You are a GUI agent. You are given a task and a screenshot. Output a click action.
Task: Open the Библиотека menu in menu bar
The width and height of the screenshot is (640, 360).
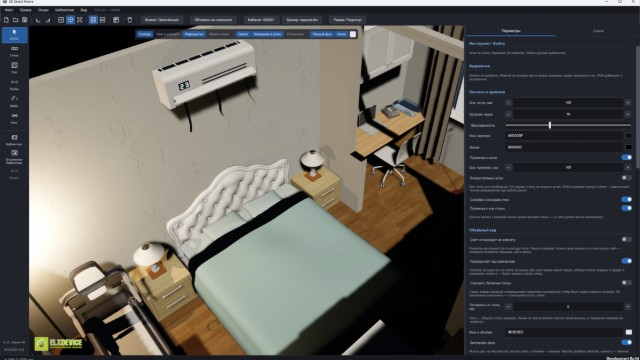[64, 10]
